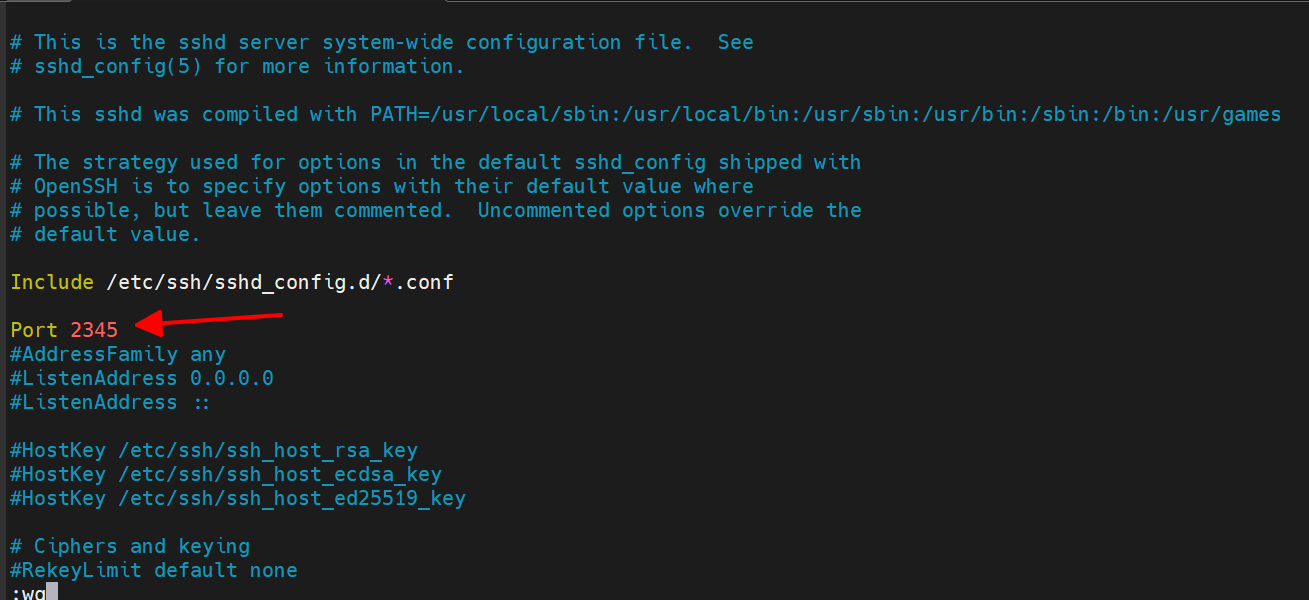
Task: Select the ssh_host_ed25519_key HostKey line
Action: (x=238, y=498)
